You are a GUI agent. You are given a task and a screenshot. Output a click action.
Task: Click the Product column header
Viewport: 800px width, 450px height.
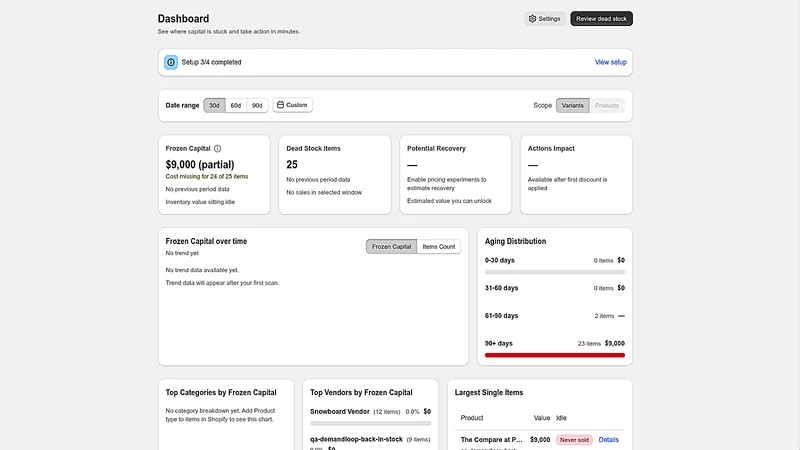(472, 418)
